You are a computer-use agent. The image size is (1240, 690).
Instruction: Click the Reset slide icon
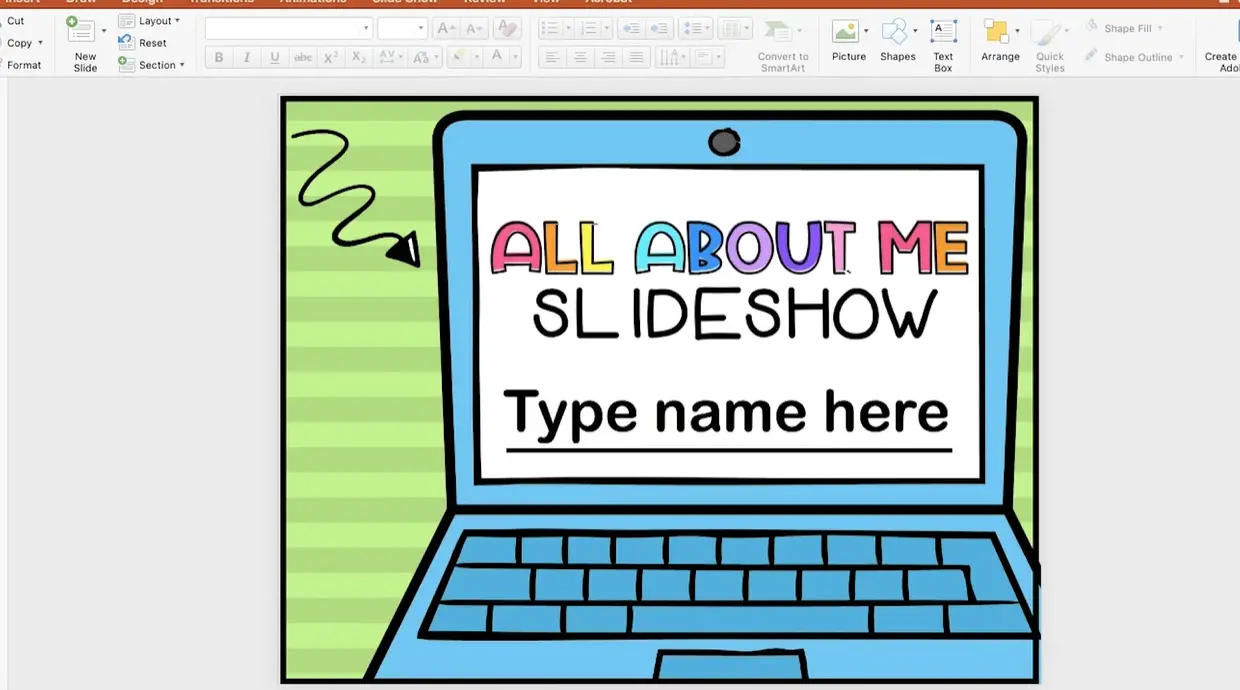(x=126, y=43)
